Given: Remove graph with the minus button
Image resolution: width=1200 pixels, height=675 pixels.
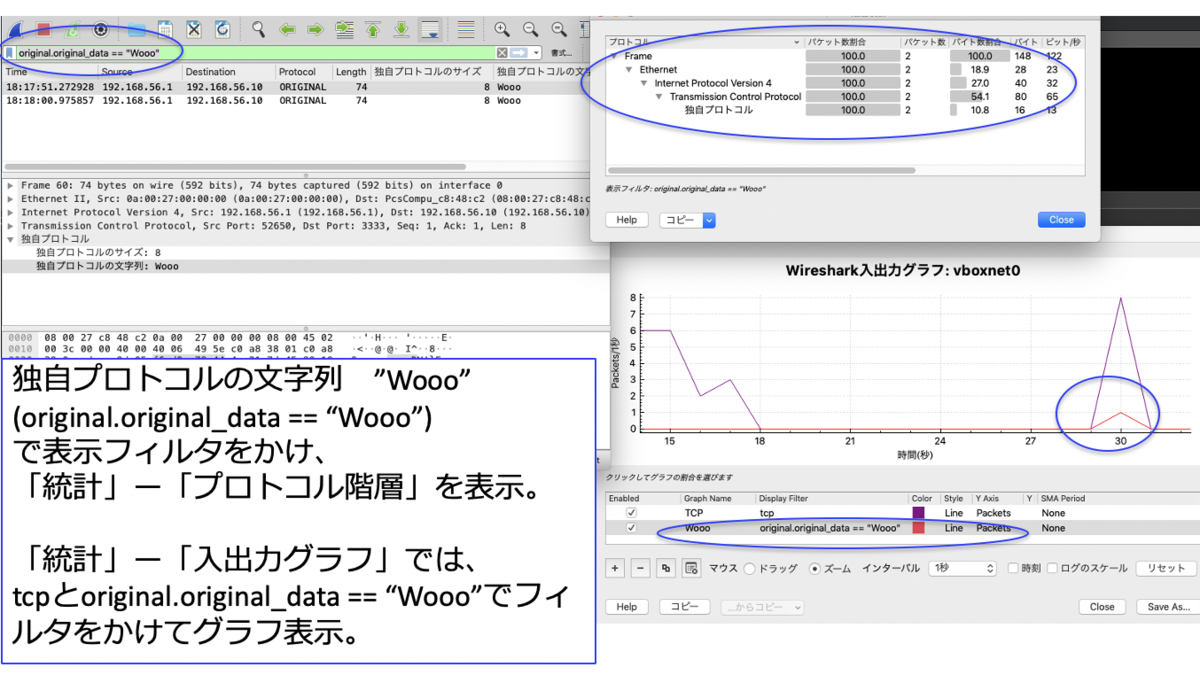Looking at the screenshot, I should [641, 568].
